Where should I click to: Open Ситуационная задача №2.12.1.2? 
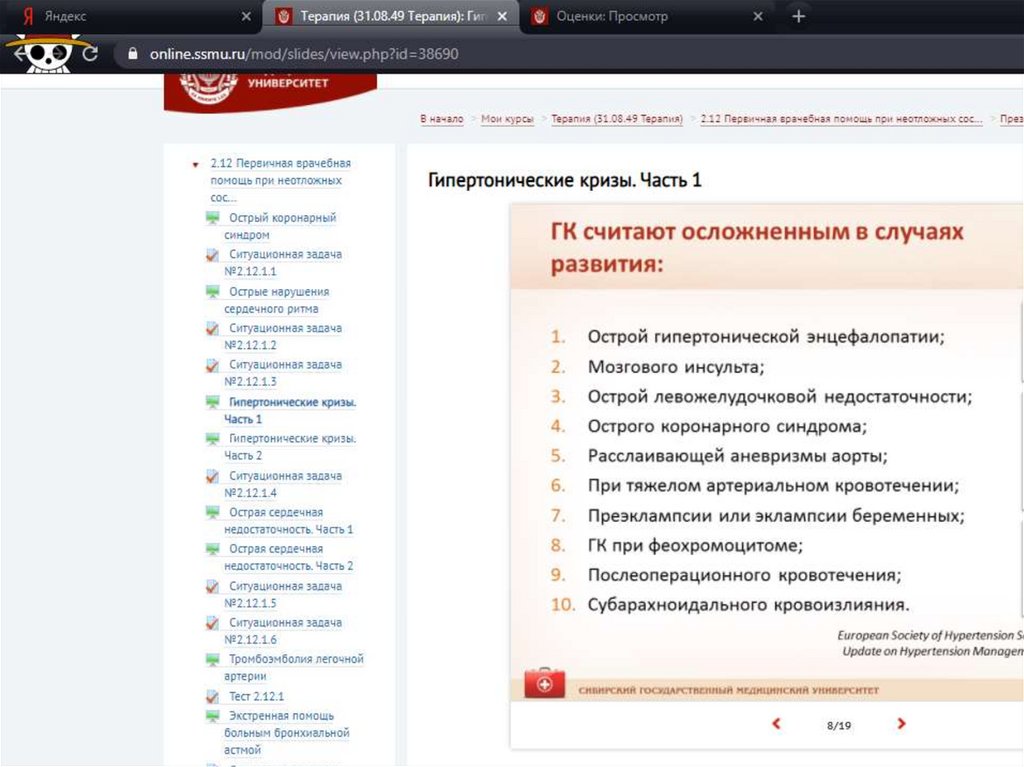(x=283, y=336)
